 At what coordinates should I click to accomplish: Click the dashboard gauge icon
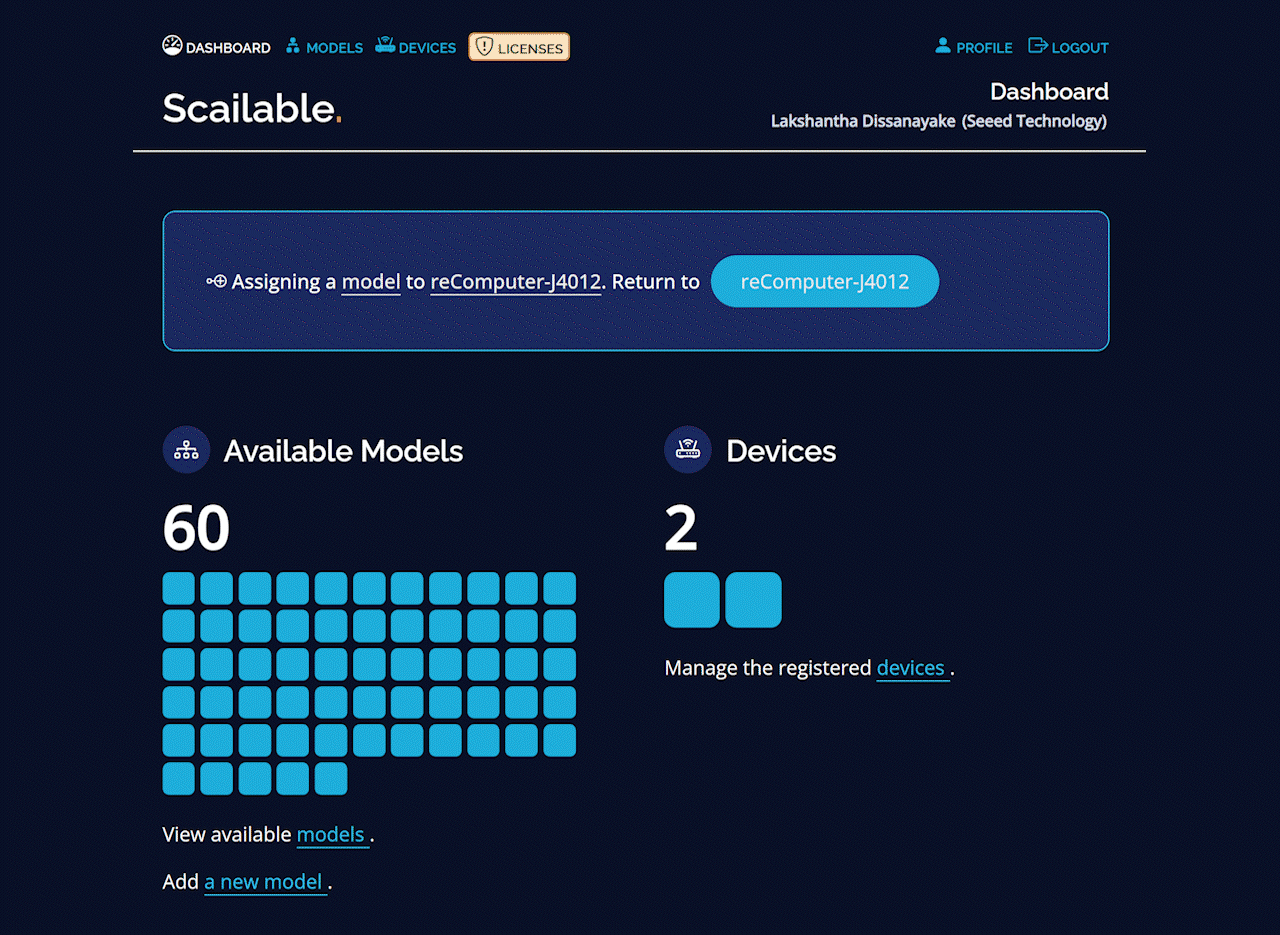(x=172, y=46)
